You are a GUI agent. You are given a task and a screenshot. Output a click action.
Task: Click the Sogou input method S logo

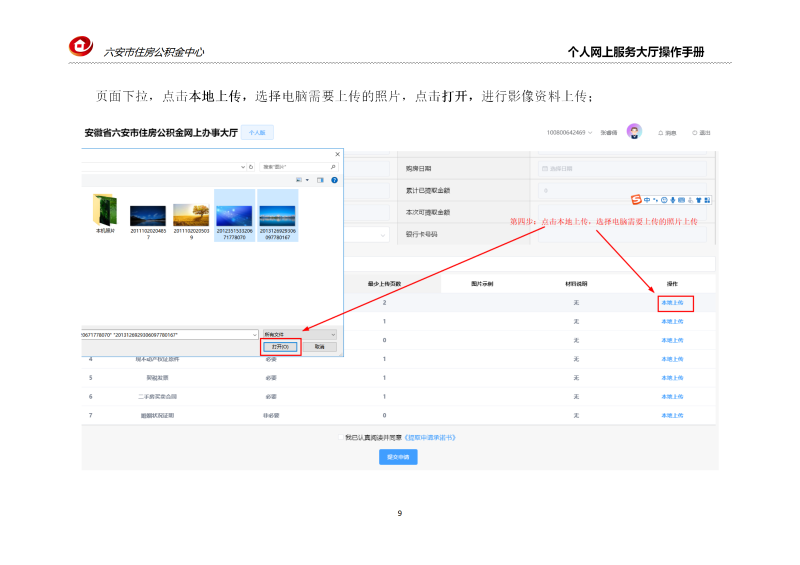coord(636,200)
